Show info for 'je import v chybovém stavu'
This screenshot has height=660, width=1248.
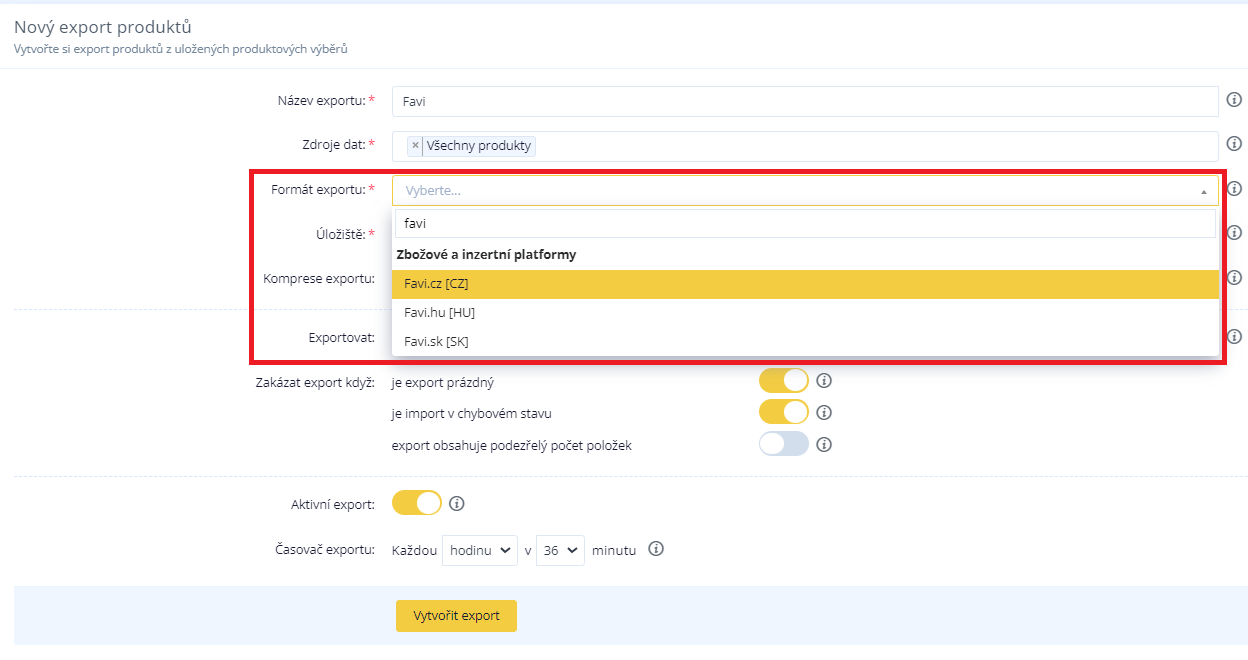[824, 412]
